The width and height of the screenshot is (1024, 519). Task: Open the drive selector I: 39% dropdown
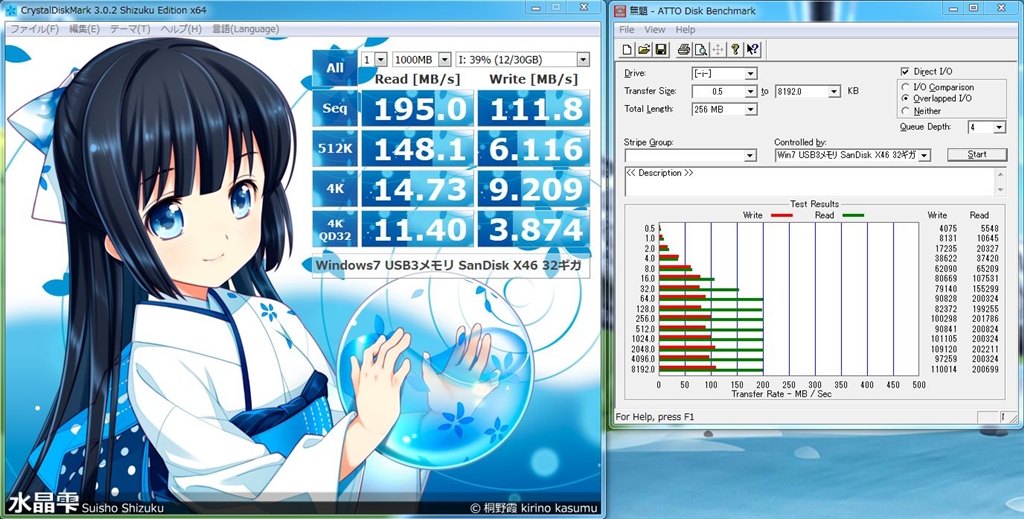[x=583, y=60]
